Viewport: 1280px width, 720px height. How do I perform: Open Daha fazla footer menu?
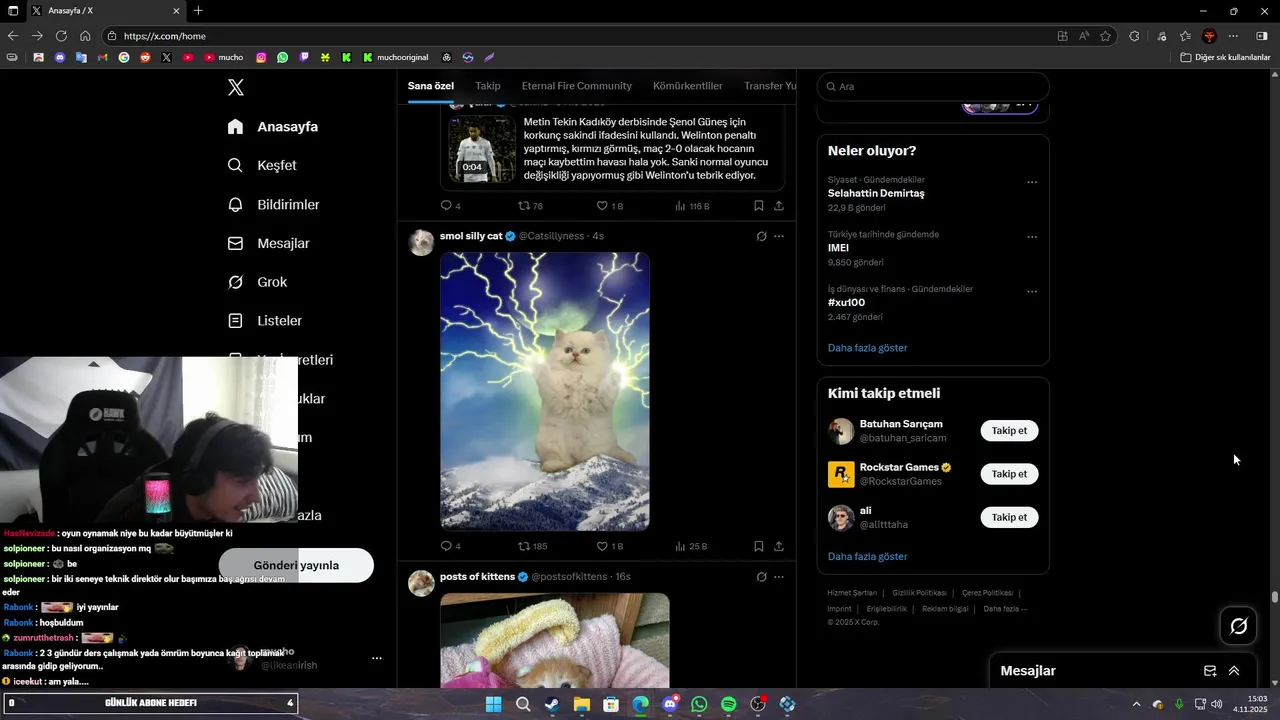click(x=1005, y=609)
